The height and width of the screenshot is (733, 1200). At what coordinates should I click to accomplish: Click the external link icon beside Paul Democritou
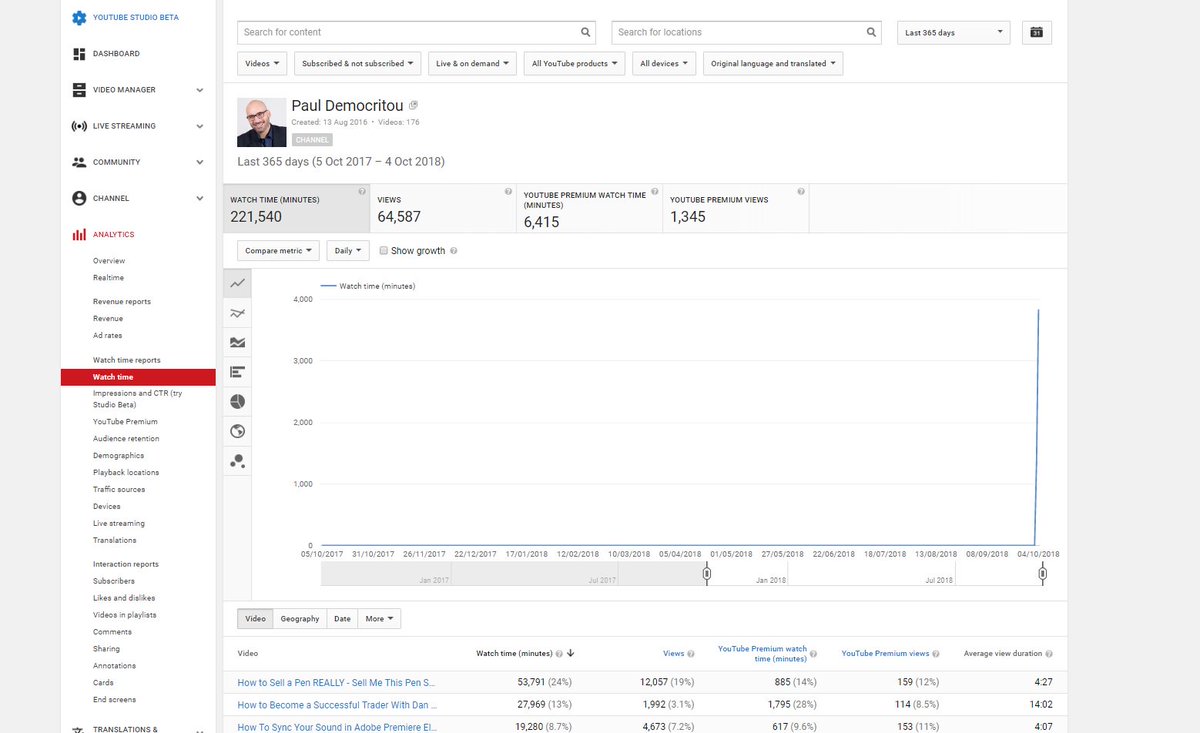pyautogui.click(x=413, y=105)
